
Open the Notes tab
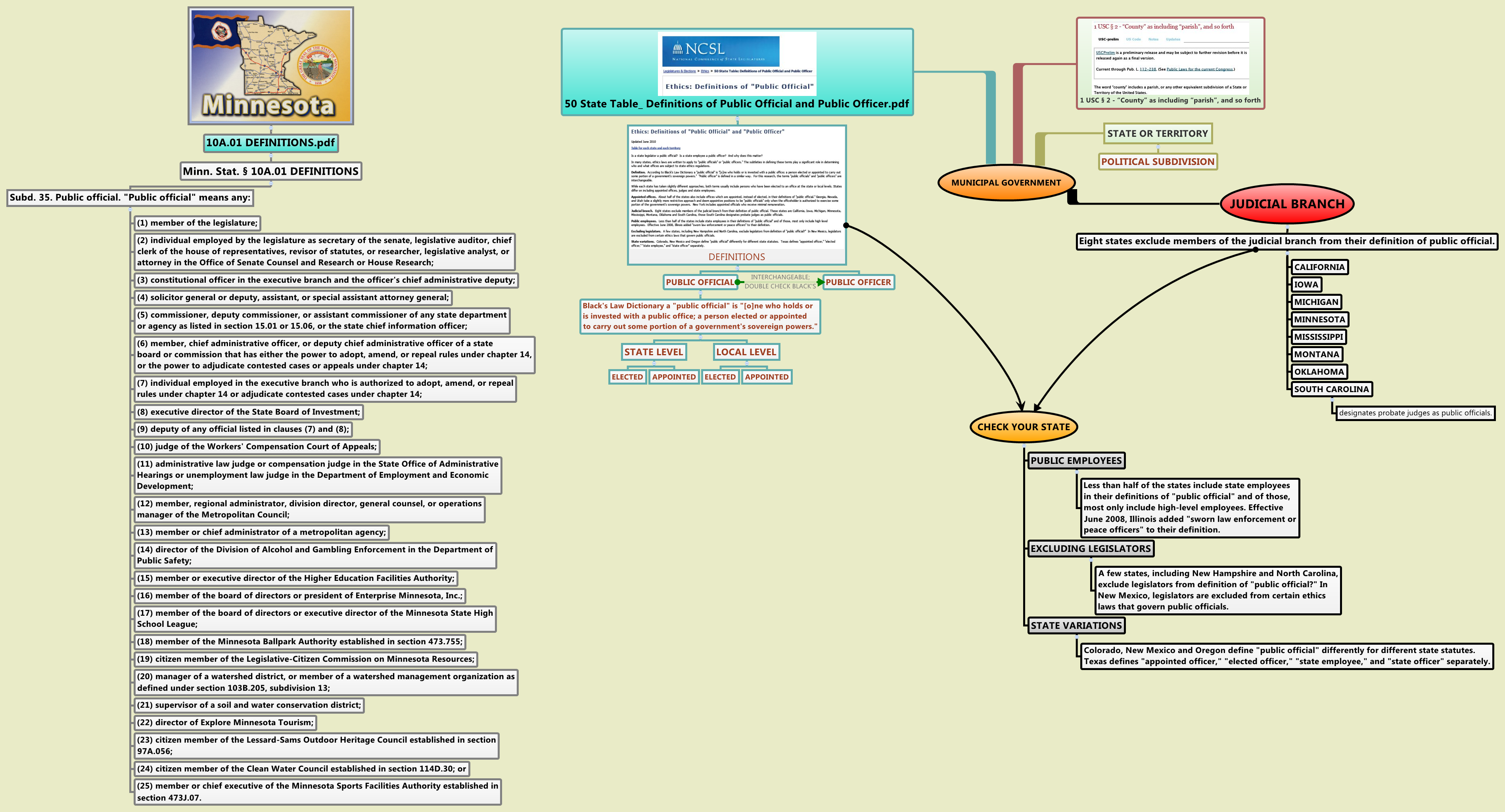tap(1153, 39)
